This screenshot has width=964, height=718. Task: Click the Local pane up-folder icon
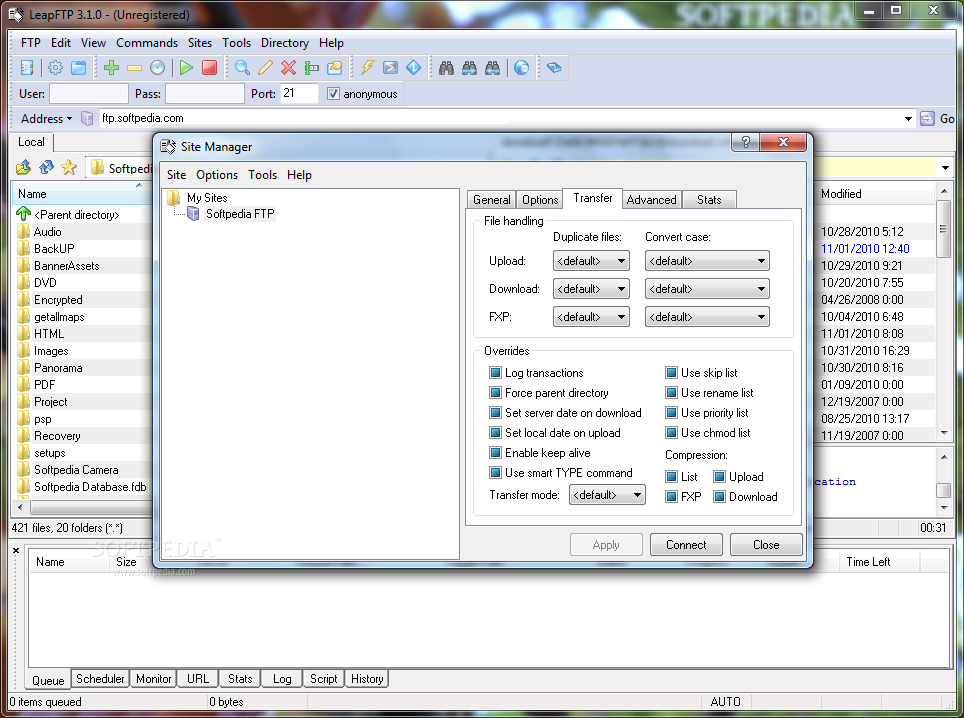(23, 167)
